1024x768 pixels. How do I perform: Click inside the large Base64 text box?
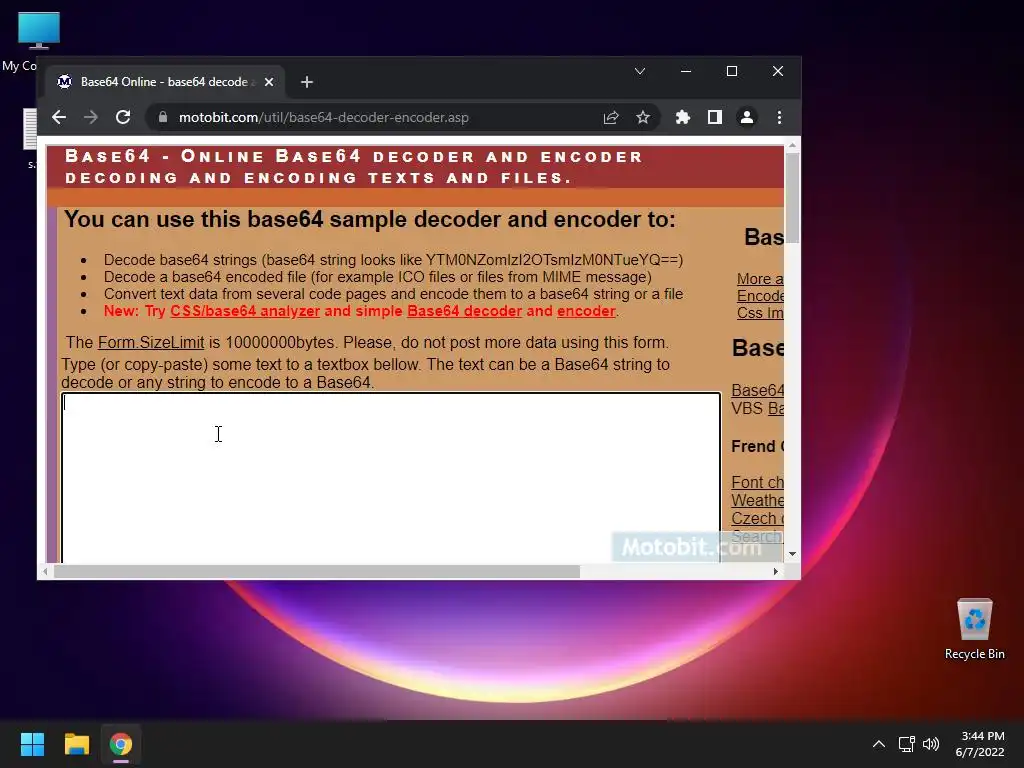click(x=391, y=477)
